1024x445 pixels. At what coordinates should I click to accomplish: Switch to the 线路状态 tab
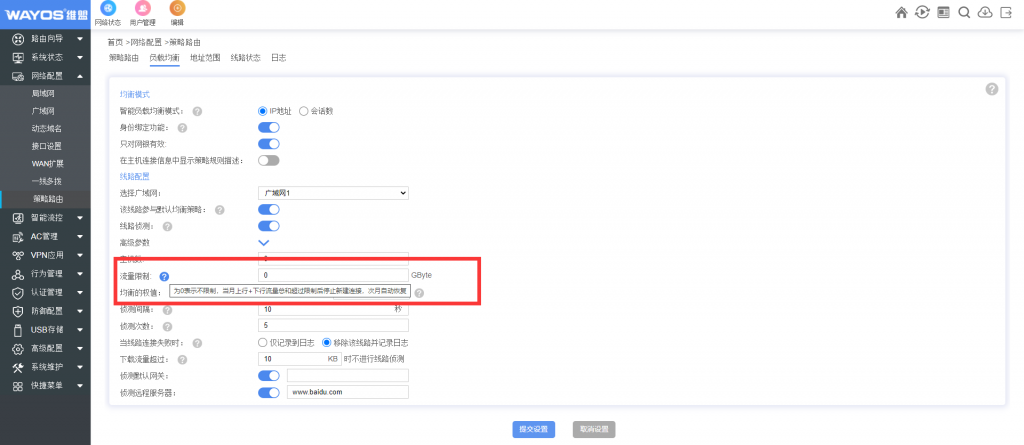click(246, 58)
